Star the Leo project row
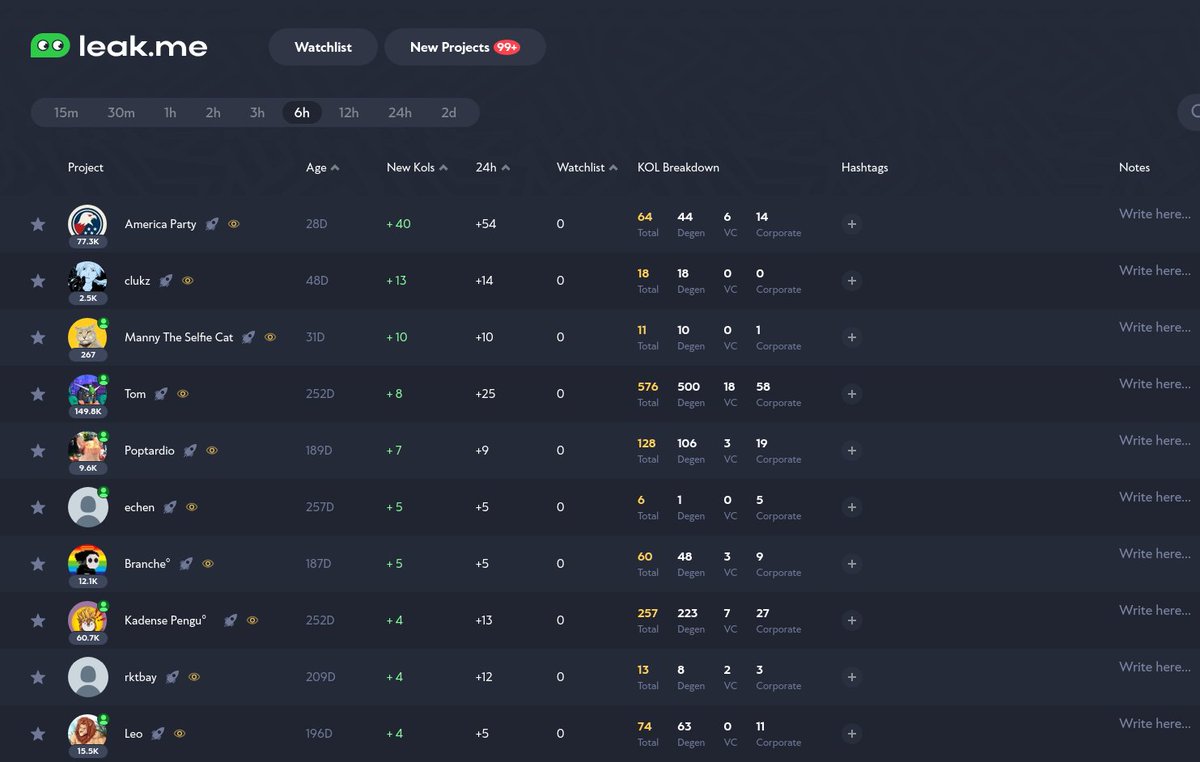 click(38, 733)
